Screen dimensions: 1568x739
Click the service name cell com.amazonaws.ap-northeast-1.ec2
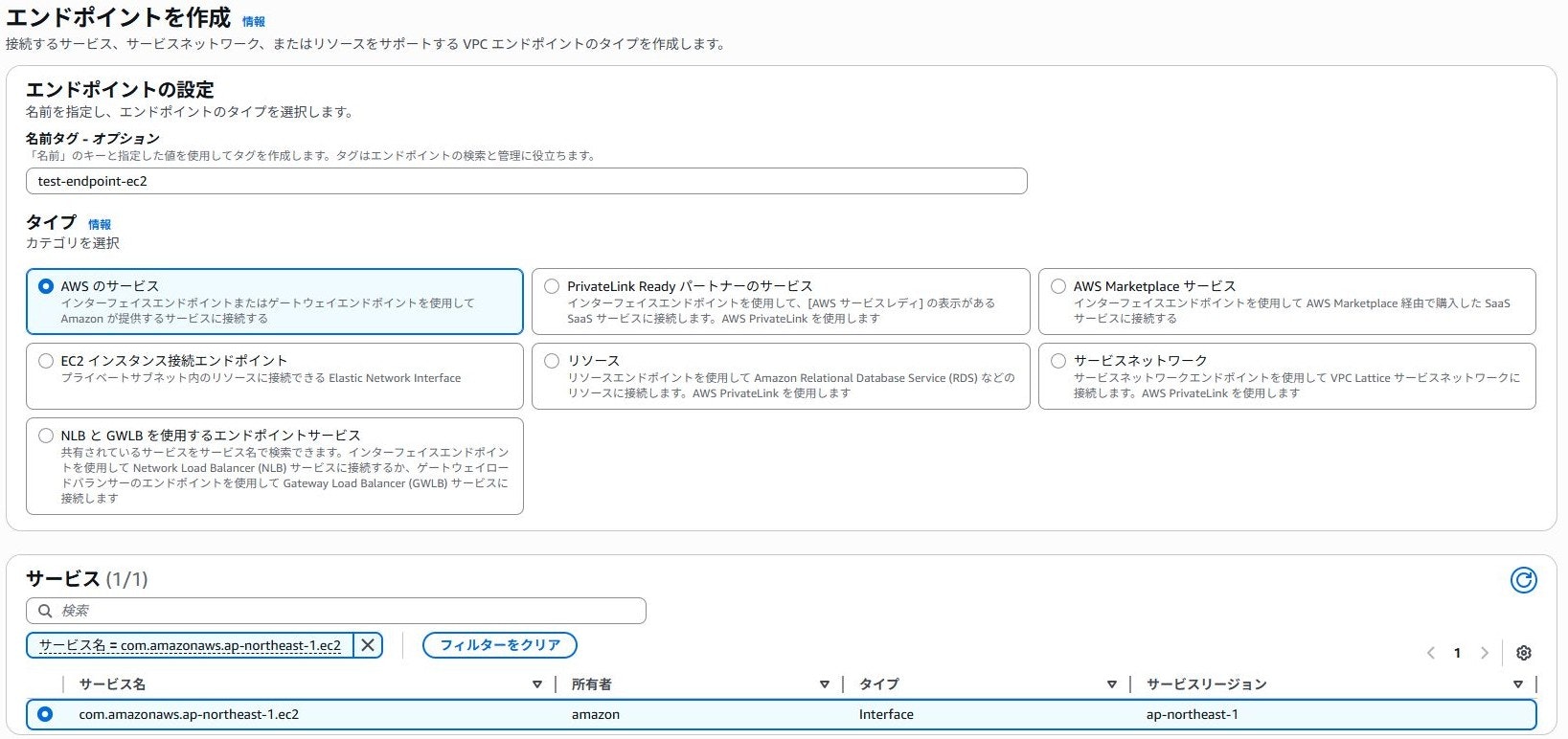click(x=189, y=714)
